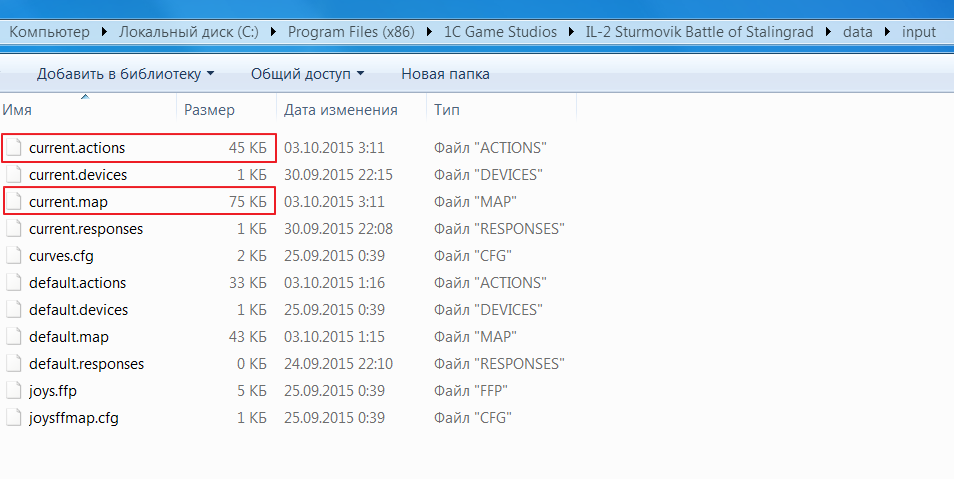Select the file name default.responses
954x479 pixels.
pos(86,364)
